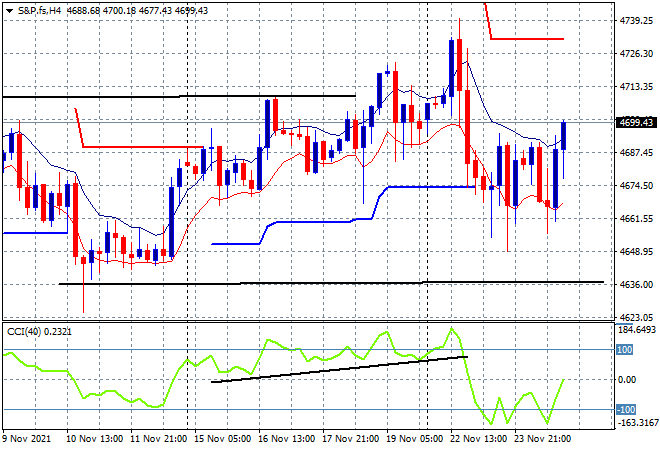Click the 4726.30 price axis label
Screen dimensions: 660x450
[x=636, y=53]
